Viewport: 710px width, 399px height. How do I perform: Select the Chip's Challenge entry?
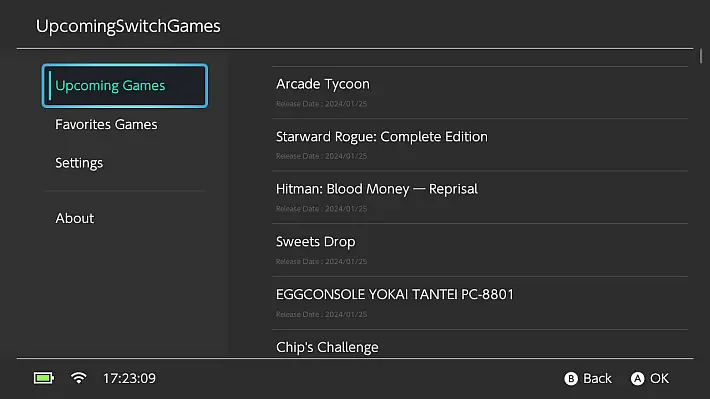[x=480, y=344]
